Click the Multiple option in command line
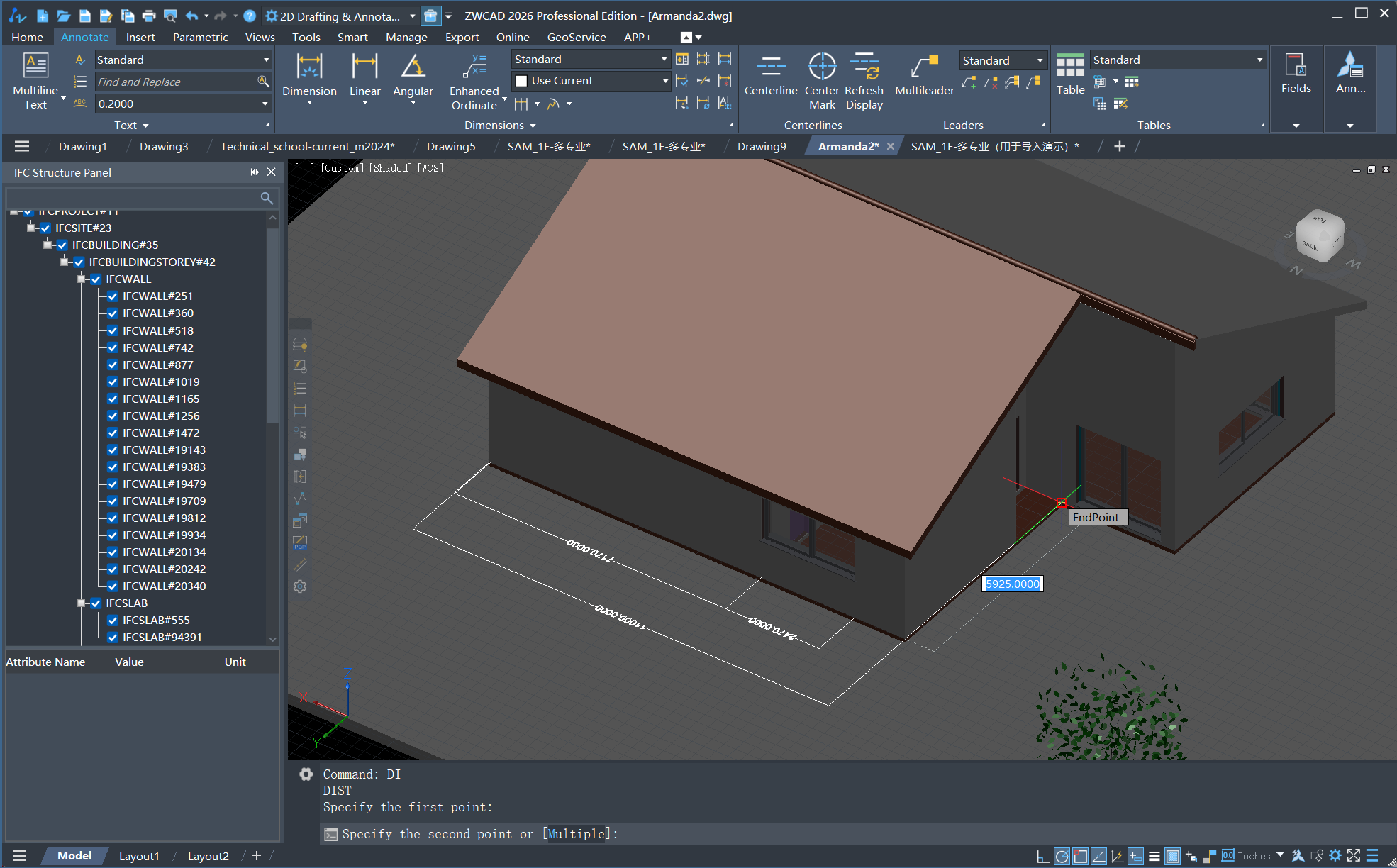This screenshot has width=1397, height=868. [x=577, y=834]
